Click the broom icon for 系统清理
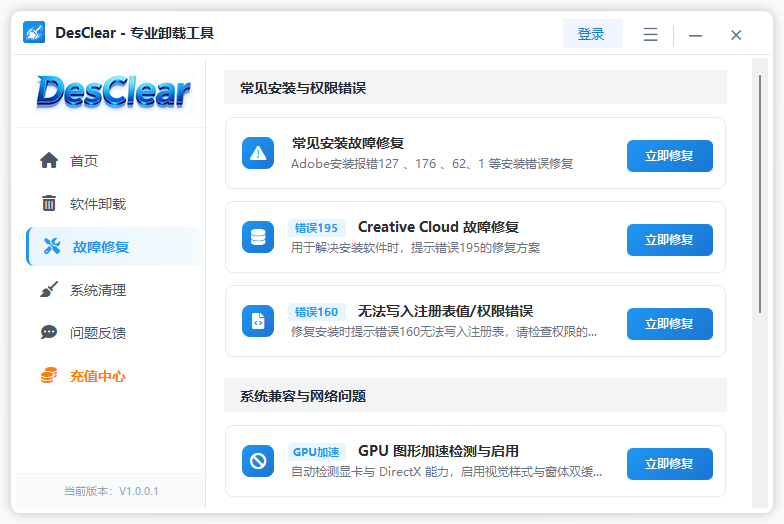 49,290
